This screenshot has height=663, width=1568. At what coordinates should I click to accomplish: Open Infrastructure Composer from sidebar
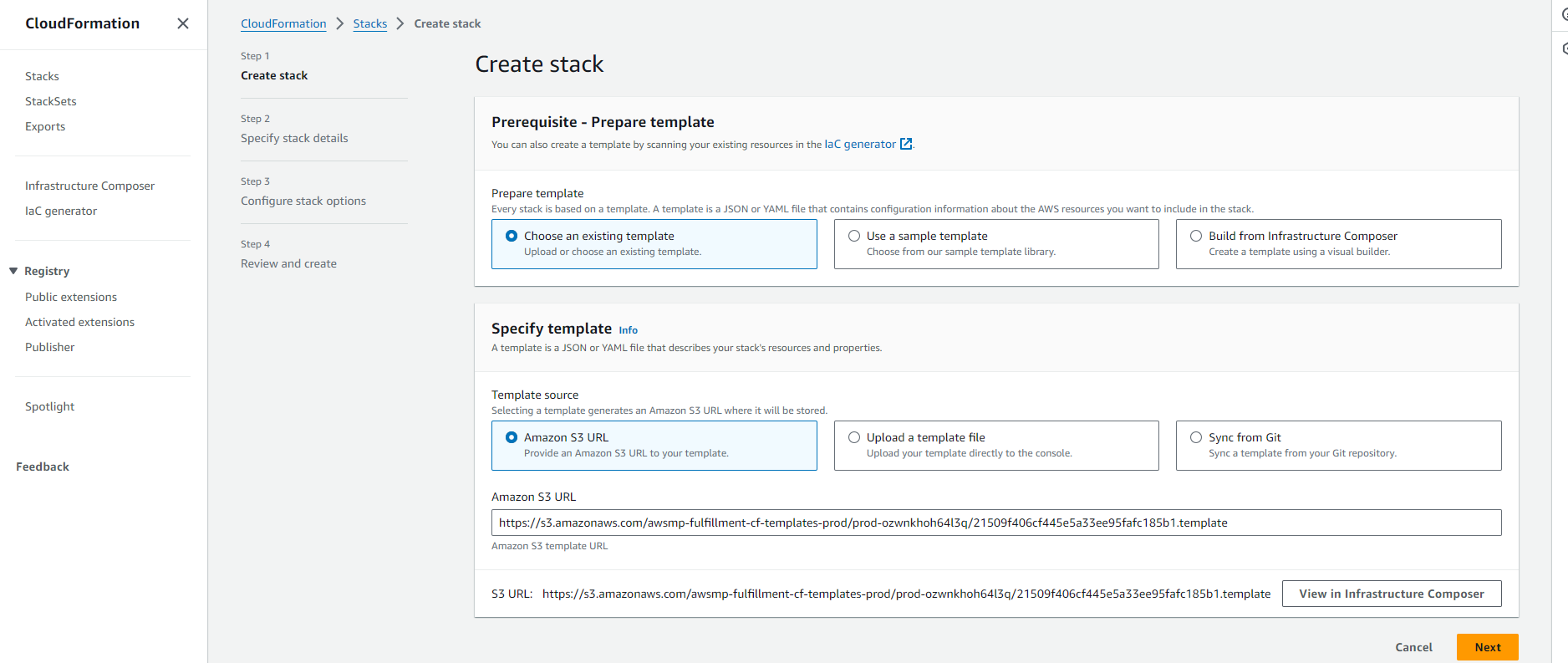click(x=89, y=186)
